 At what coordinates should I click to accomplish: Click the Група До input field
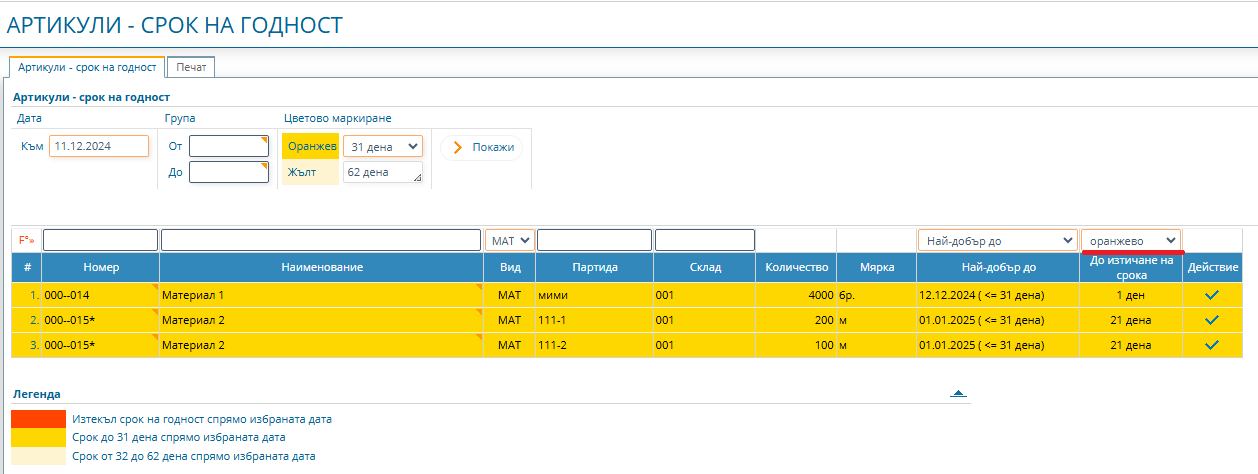[x=229, y=172]
